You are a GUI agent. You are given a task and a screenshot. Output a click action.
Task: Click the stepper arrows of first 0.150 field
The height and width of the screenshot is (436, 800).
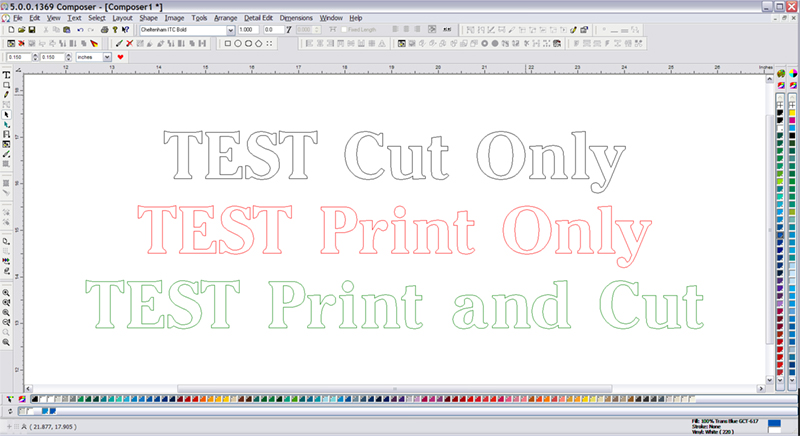pyautogui.click(x=35, y=57)
